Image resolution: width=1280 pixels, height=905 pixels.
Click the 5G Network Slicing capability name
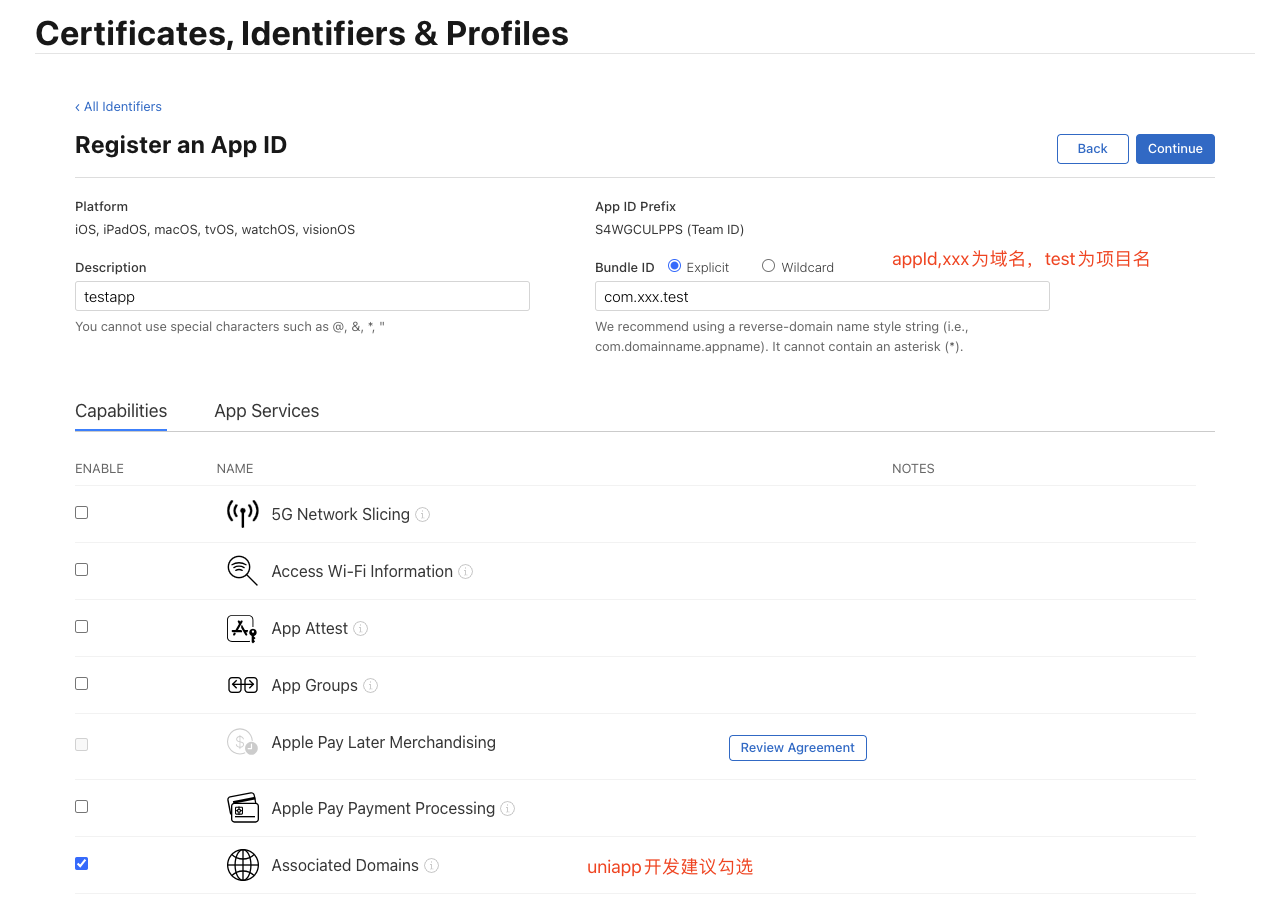[341, 514]
